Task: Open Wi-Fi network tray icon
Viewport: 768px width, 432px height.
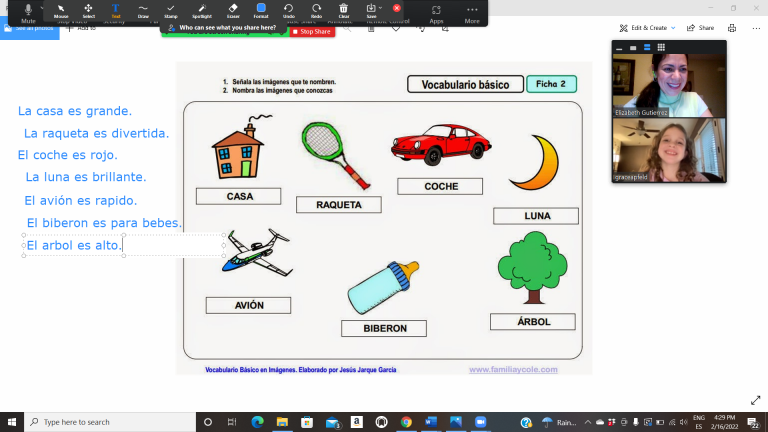Action: coord(672,422)
